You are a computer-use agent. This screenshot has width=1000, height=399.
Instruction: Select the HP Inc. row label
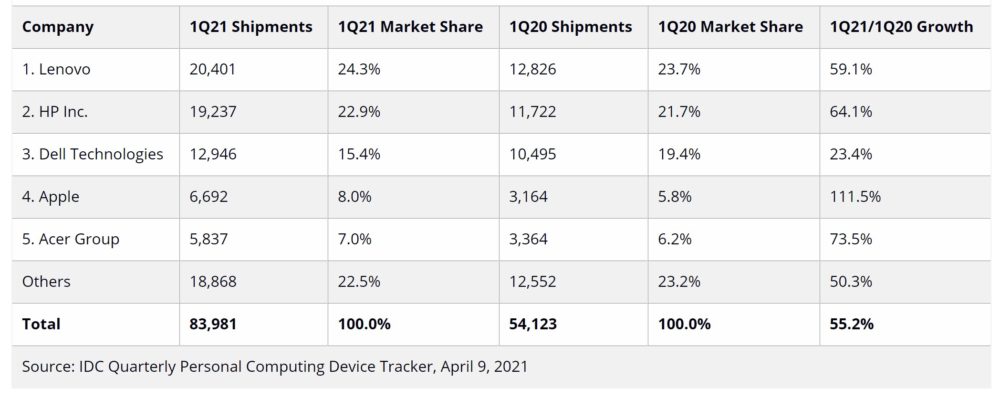[55, 112]
